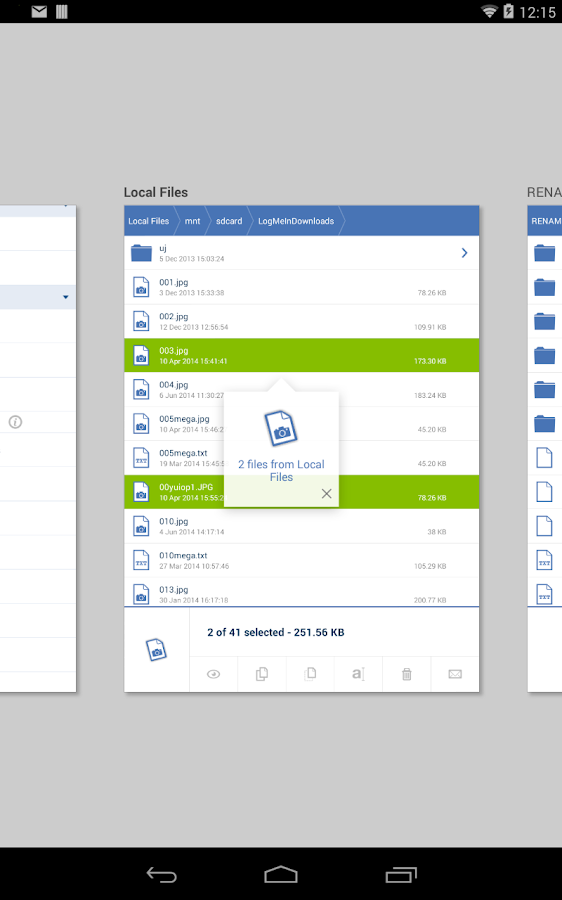Tap the trash delete icon
The height and width of the screenshot is (900, 562).
(406, 674)
